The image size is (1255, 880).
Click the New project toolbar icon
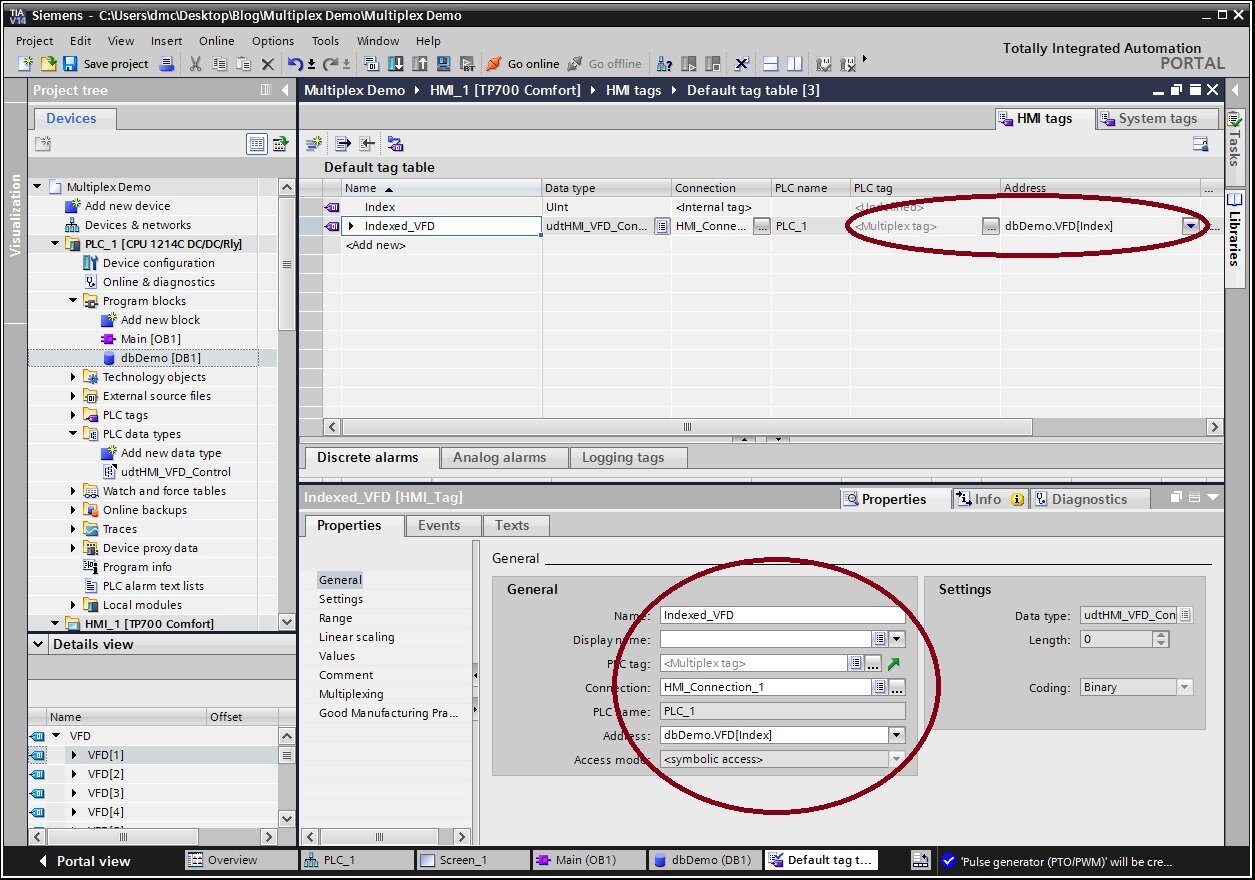tap(26, 64)
